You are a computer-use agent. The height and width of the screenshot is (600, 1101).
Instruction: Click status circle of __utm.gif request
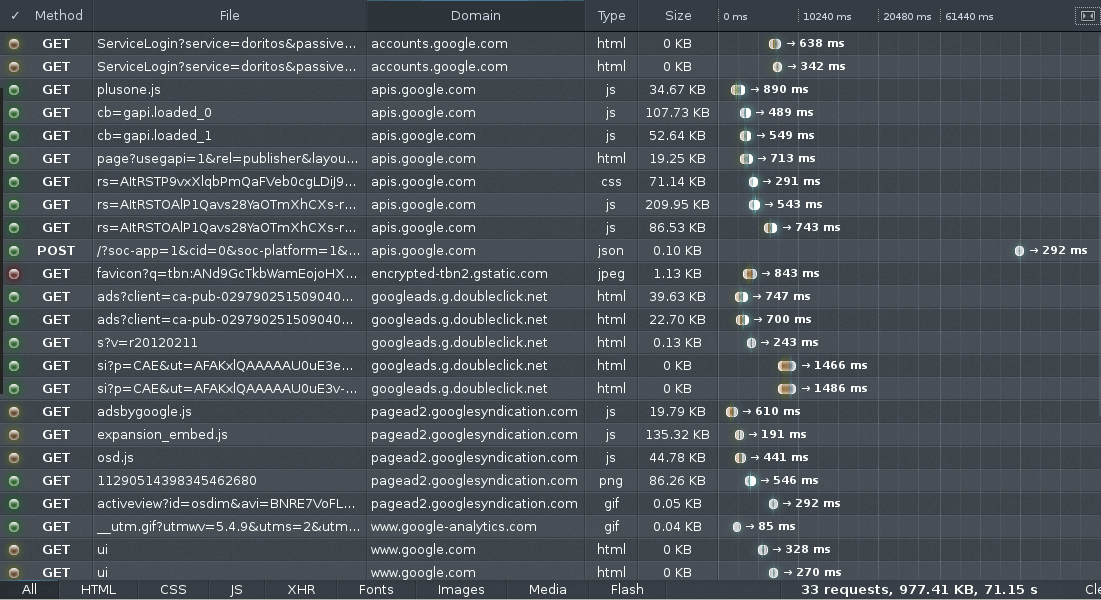point(14,527)
